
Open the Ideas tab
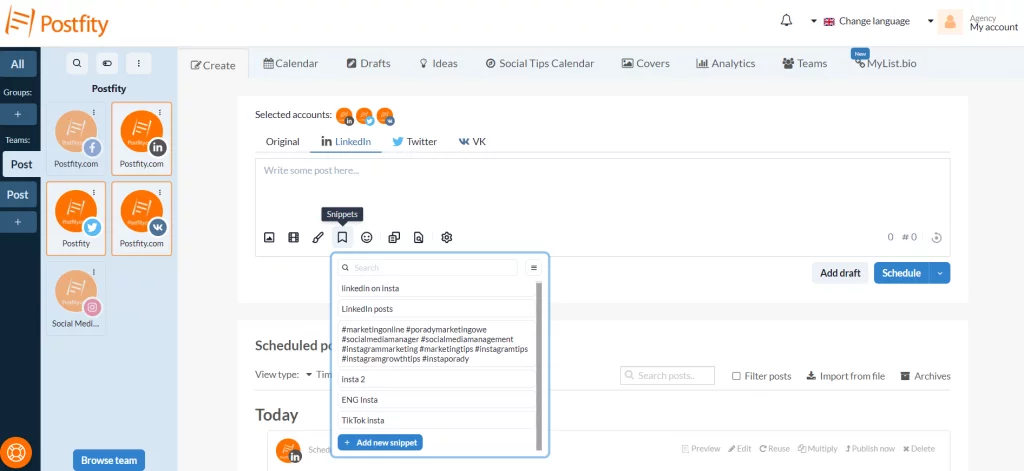(438, 63)
